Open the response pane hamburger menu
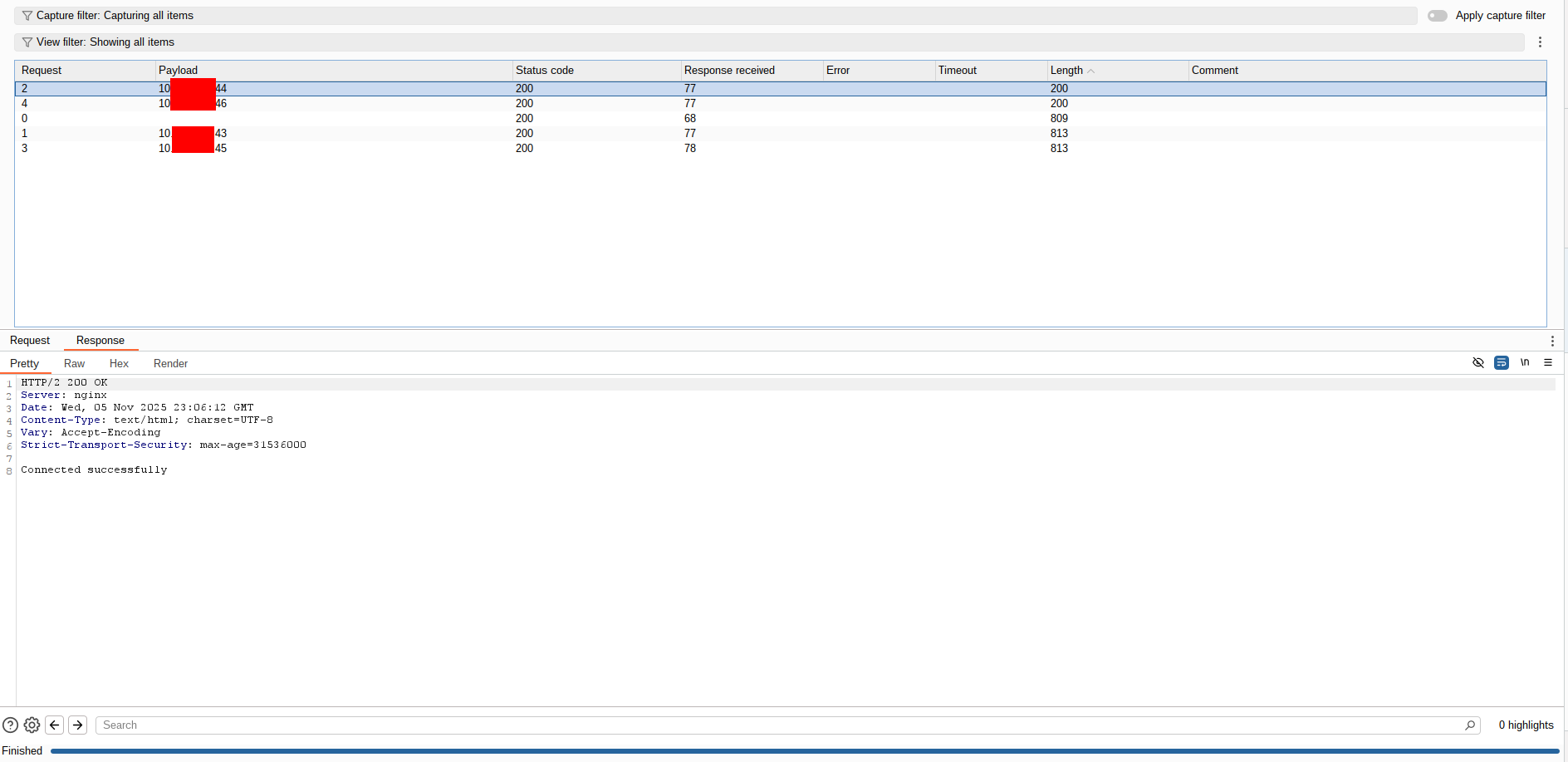The width and height of the screenshot is (1568, 762). [x=1548, y=363]
